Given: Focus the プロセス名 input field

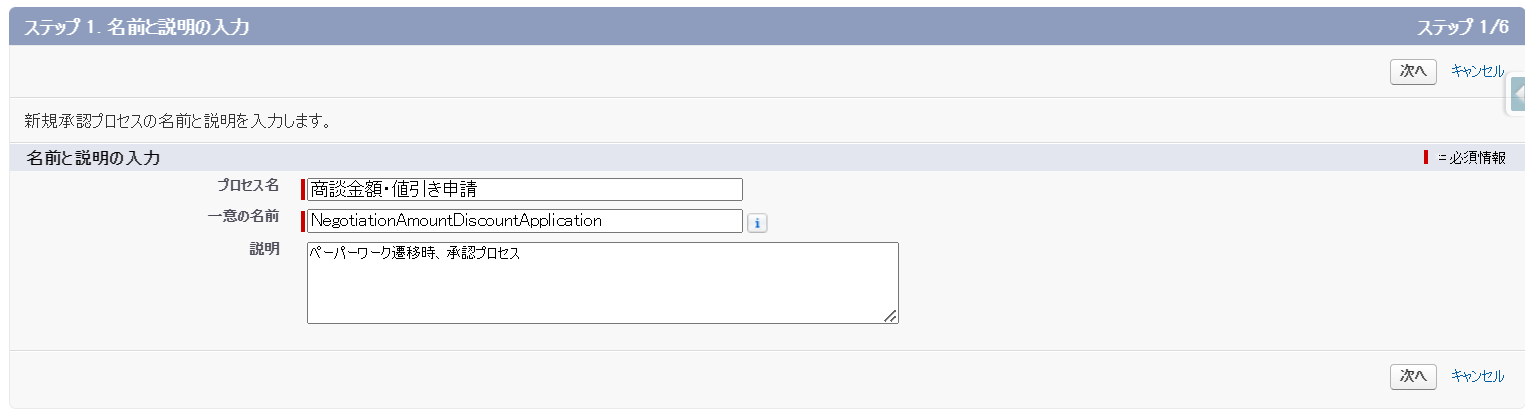Looking at the screenshot, I should tap(525, 189).
